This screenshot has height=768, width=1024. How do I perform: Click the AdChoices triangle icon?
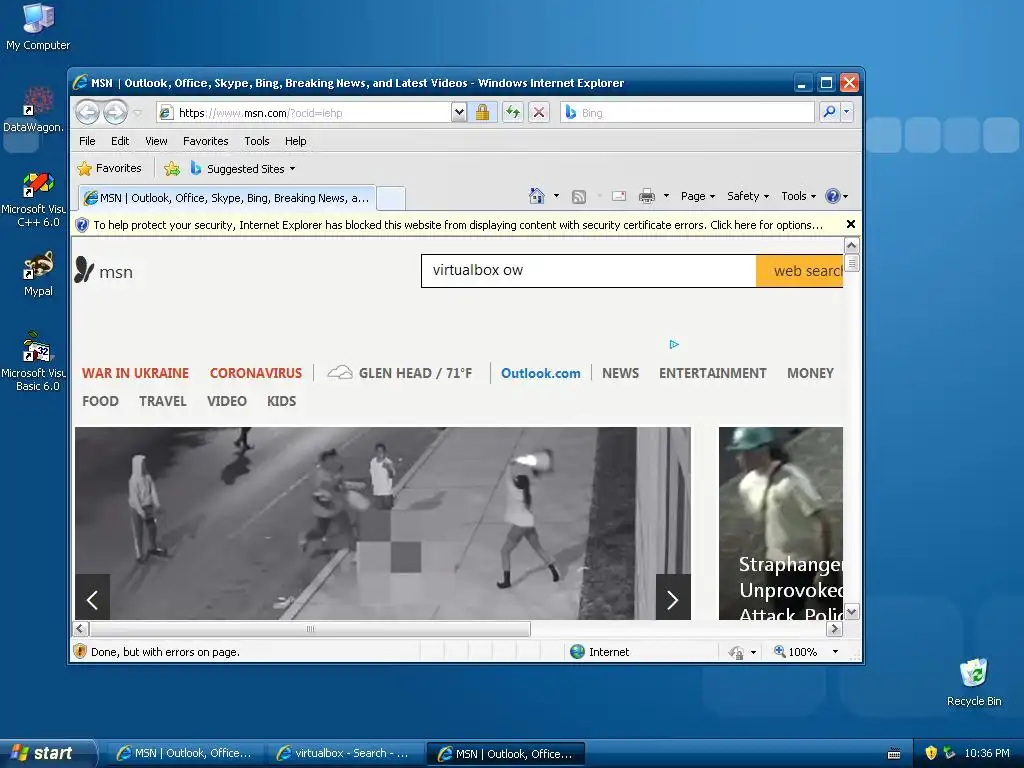(674, 344)
